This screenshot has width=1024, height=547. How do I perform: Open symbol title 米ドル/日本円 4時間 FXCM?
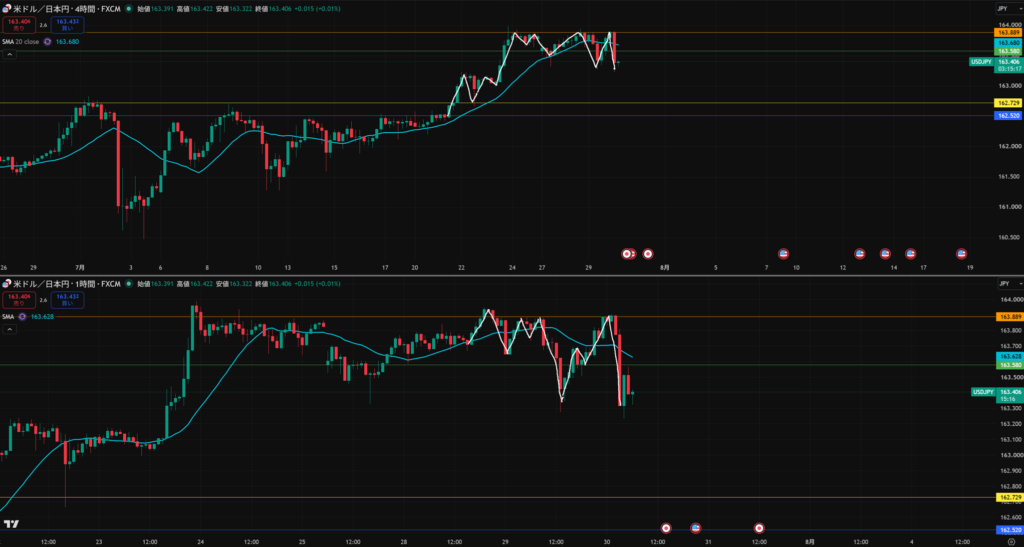coord(67,9)
